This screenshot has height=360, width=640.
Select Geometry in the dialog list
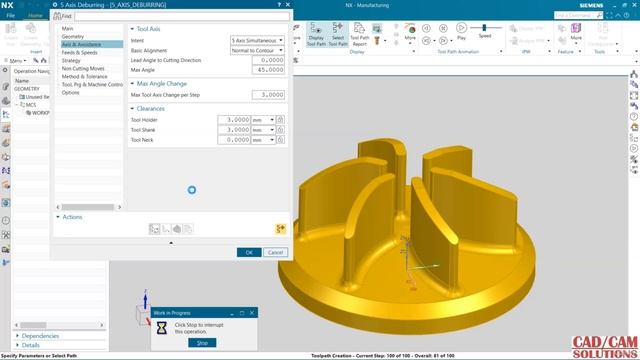tap(73, 36)
